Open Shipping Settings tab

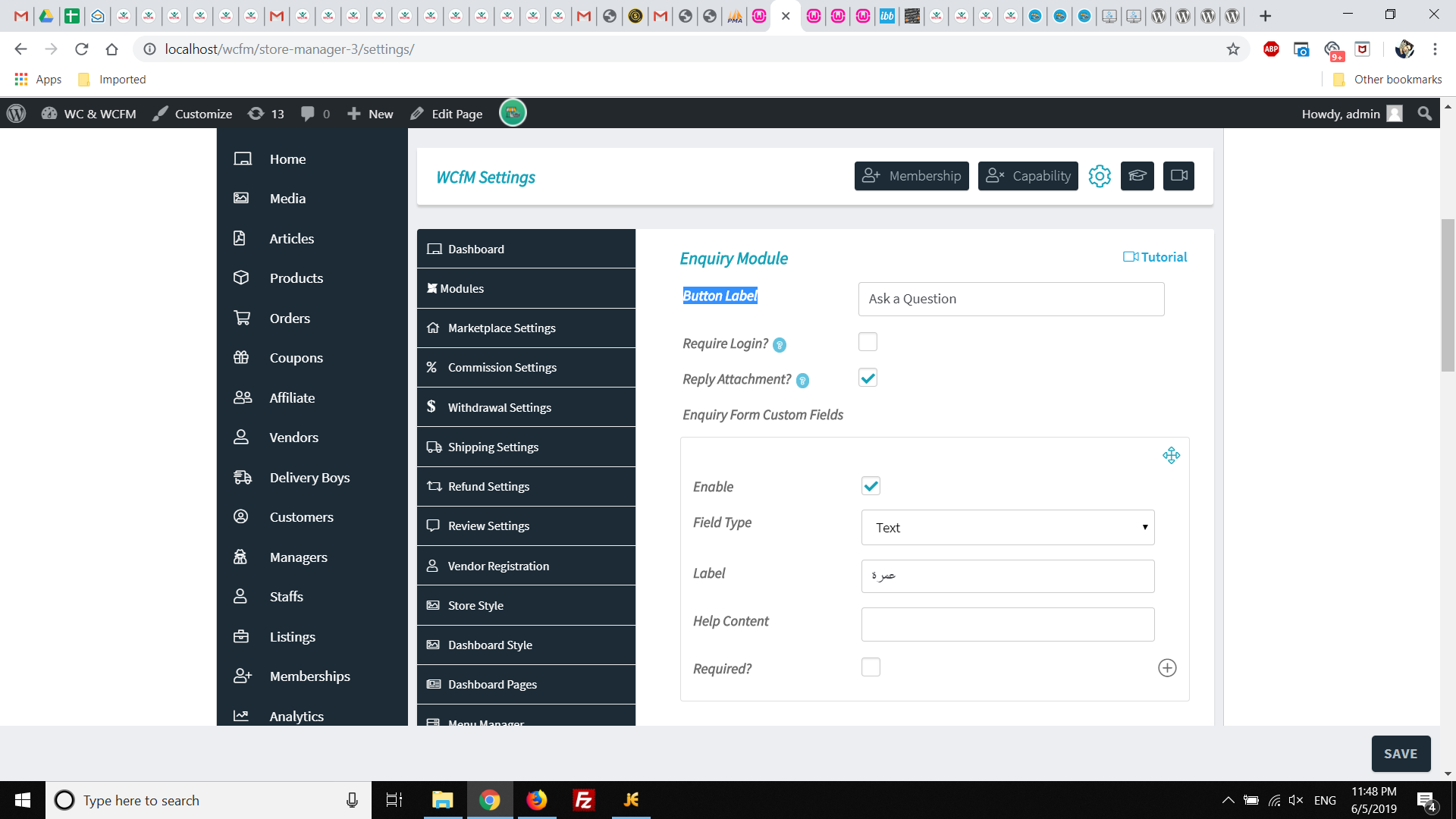526,447
